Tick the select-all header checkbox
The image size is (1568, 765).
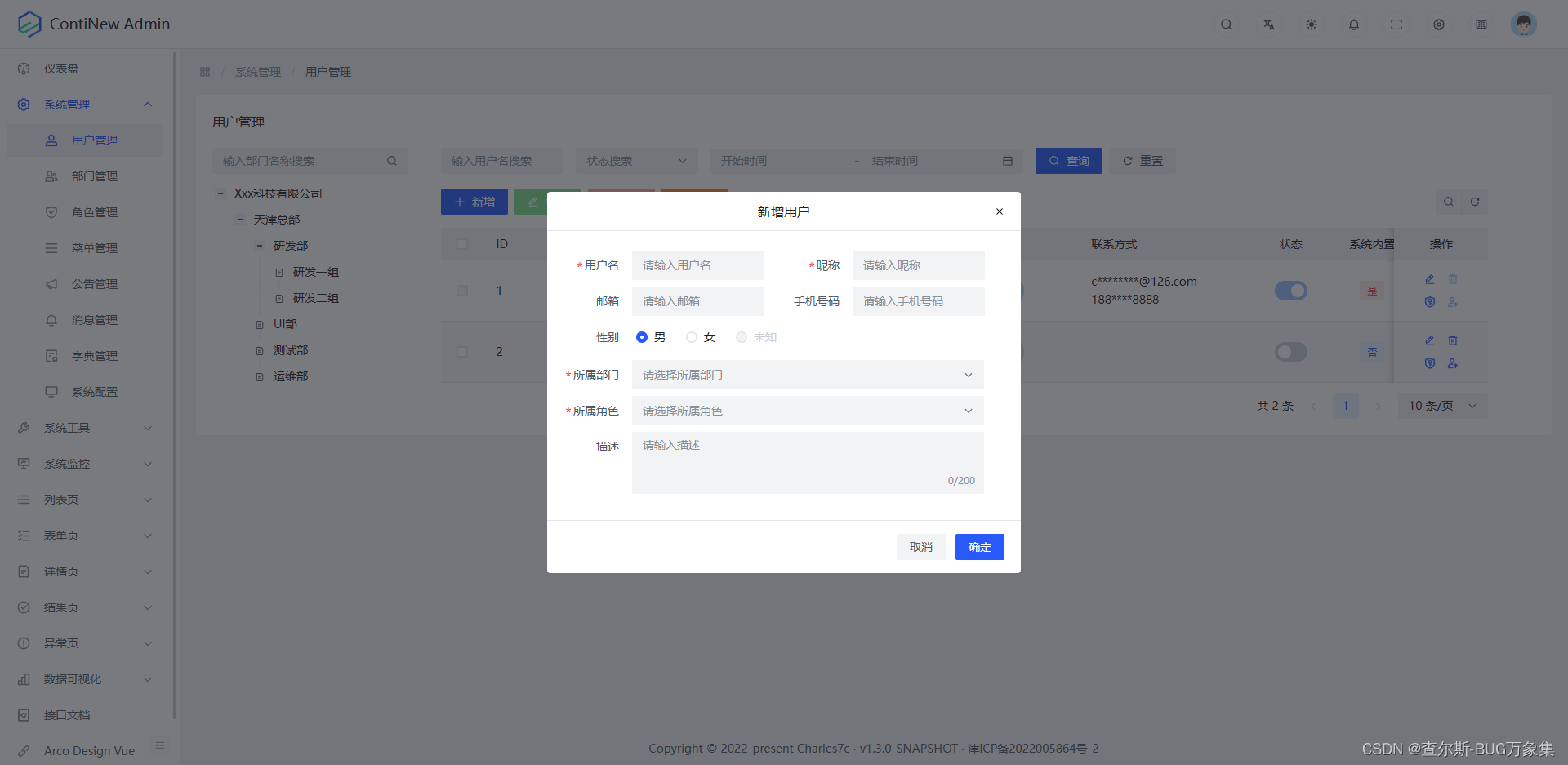pyautogui.click(x=462, y=244)
